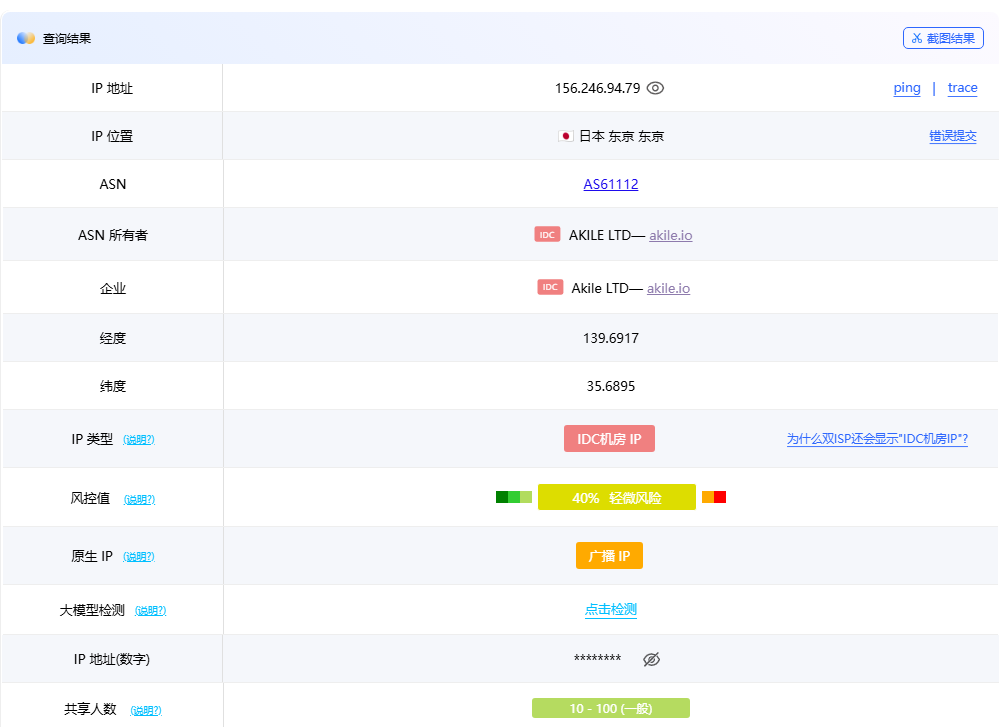Click the eye icon beside IP address
Image resolution: width=1000 pixels, height=727 pixels.
click(x=655, y=88)
